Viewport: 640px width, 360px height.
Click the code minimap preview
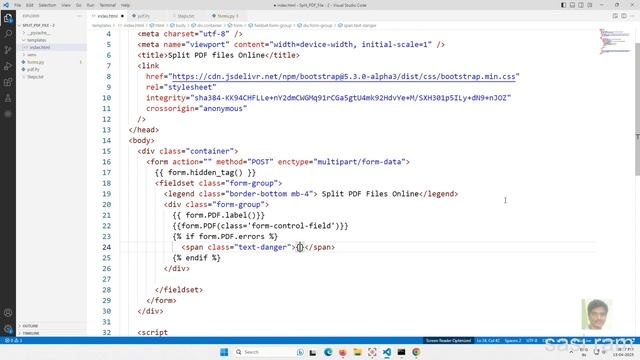616,41
